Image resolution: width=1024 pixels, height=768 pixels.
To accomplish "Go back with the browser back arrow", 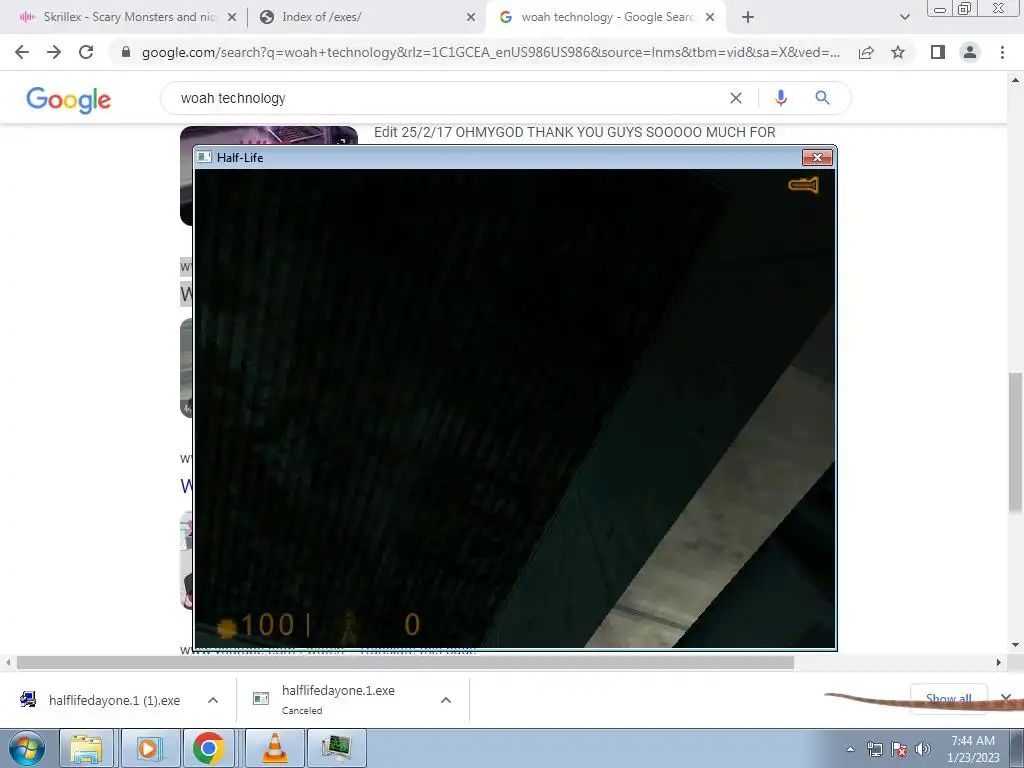I will (22, 52).
